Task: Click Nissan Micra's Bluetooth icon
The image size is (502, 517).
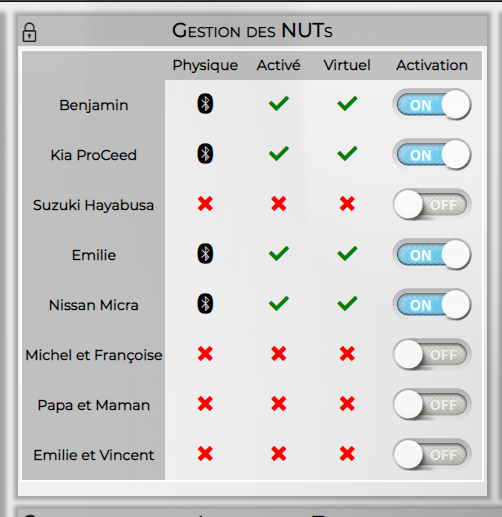Action: (x=205, y=303)
